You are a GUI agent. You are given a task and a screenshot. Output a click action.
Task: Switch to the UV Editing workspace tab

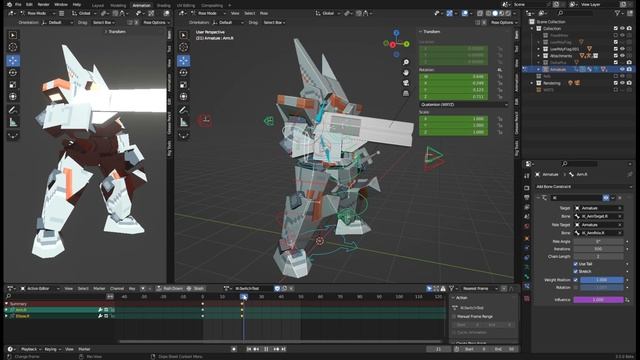point(186,5)
